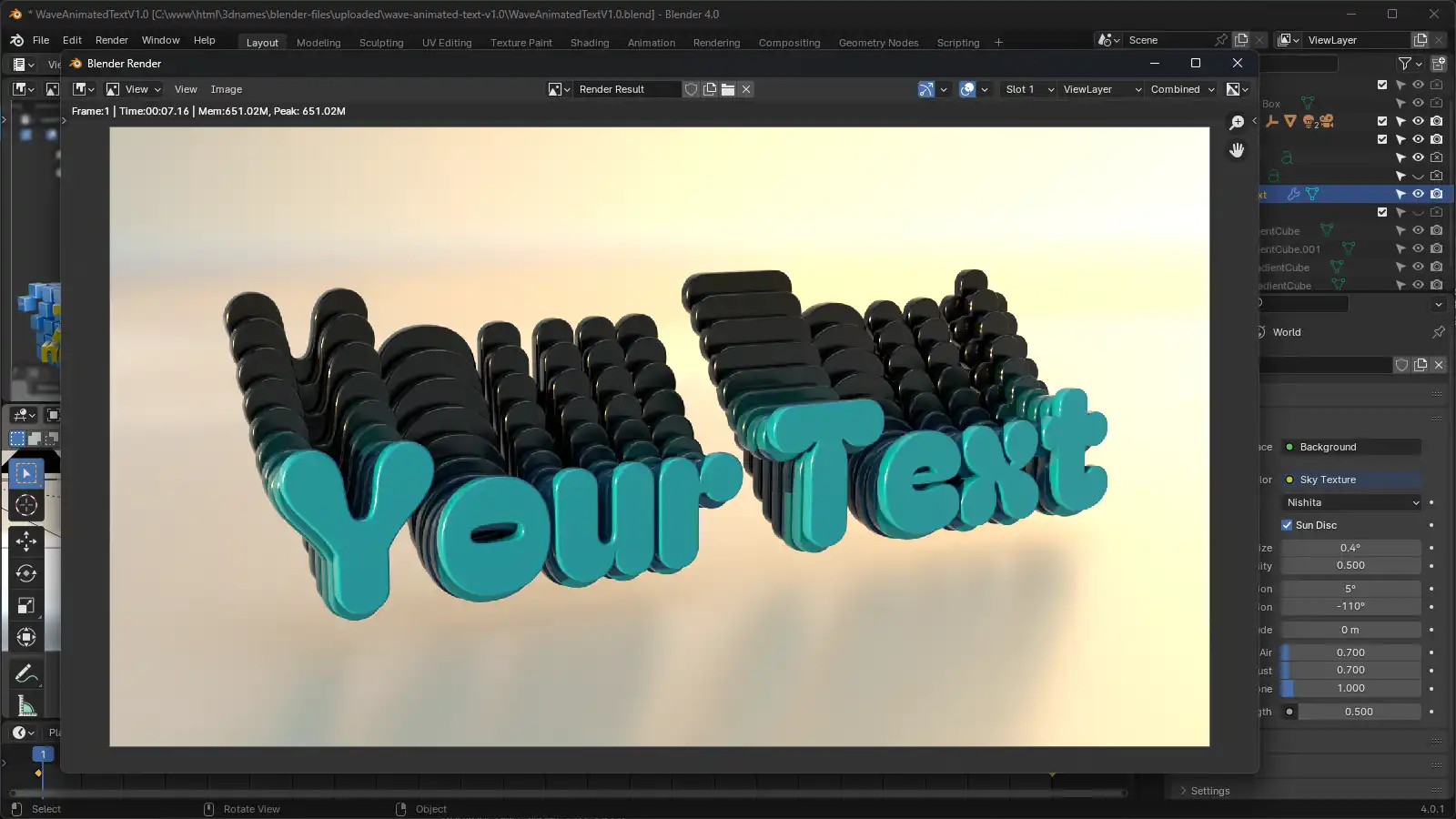Click the Air density 0.700 slider
1456x819 pixels.
tap(1351, 652)
